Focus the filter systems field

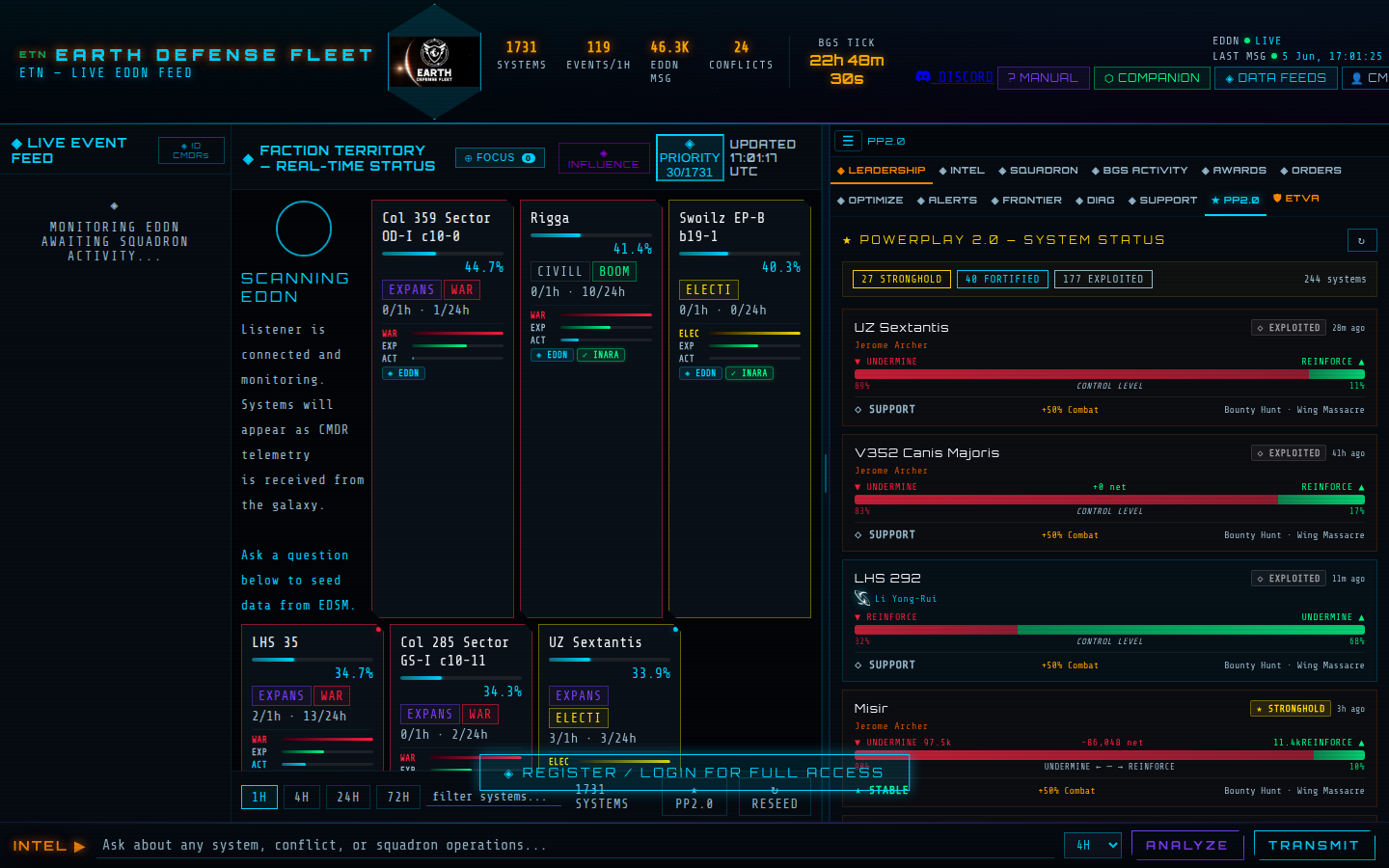click(494, 797)
